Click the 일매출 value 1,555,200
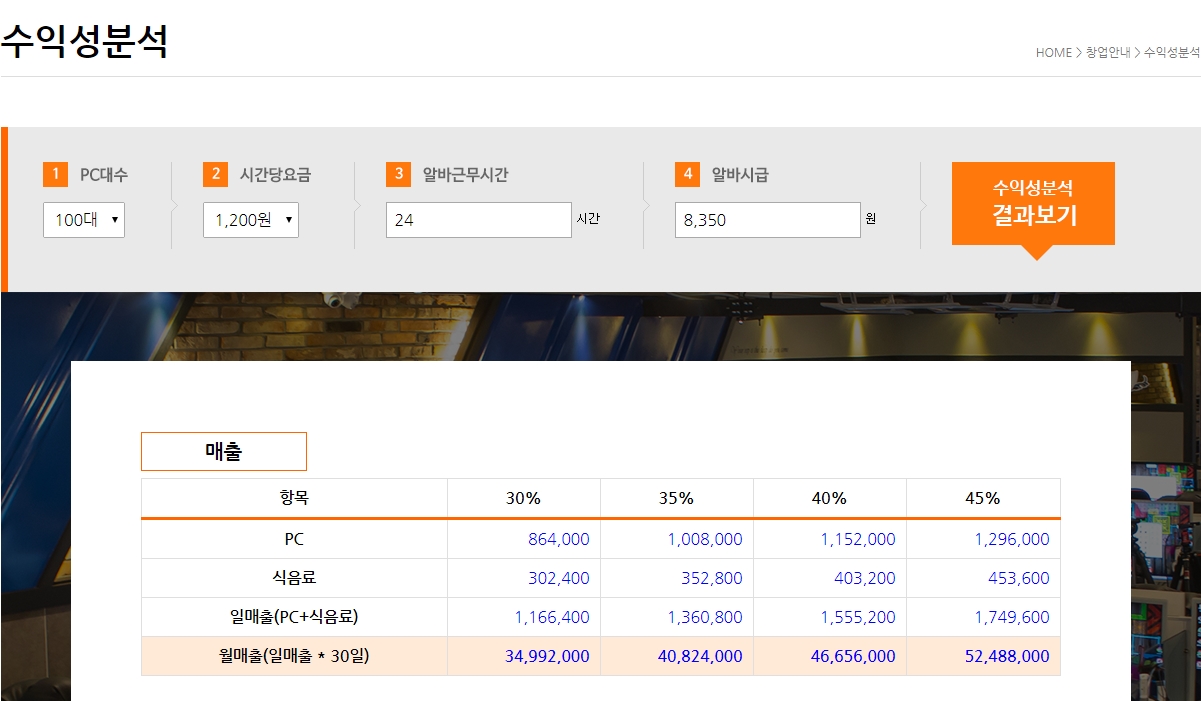This screenshot has width=1201, height=701. (x=857, y=617)
